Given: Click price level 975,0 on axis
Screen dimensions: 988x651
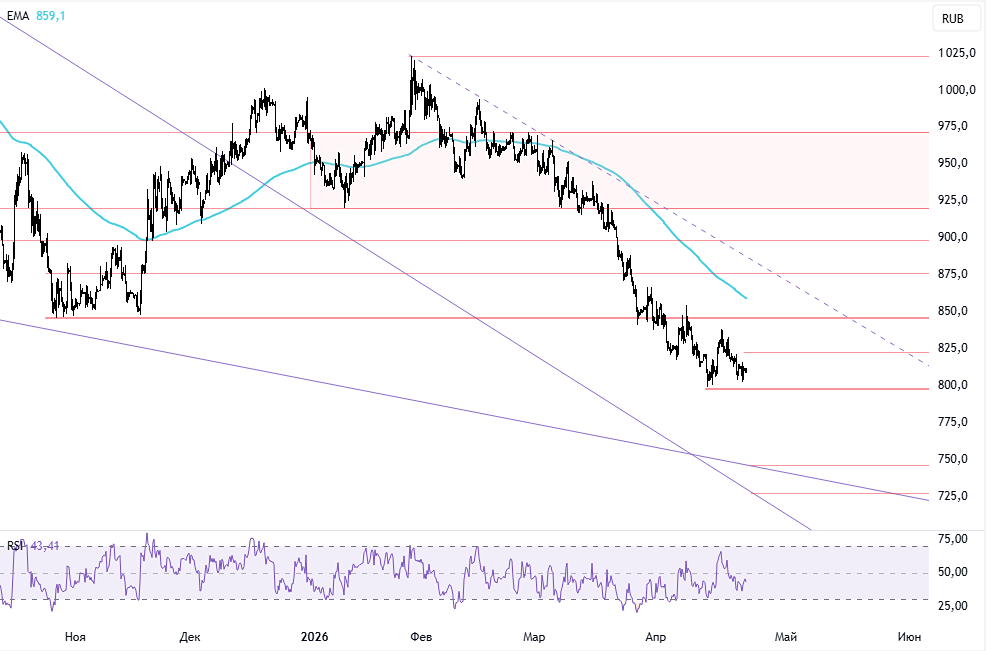Looking at the screenshot, I should coord(953,127).
